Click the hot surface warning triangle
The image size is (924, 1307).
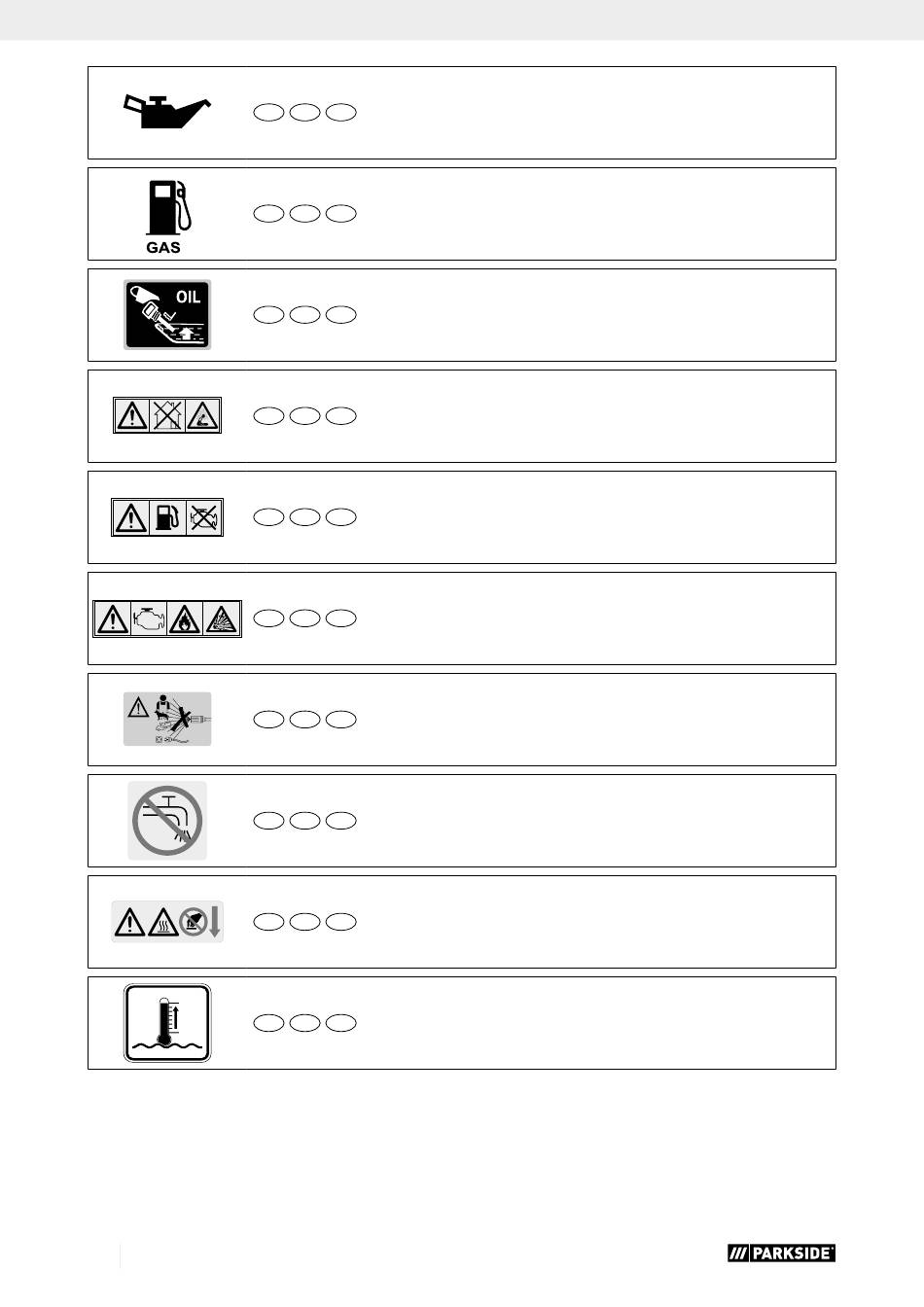[x=163, y=921]
